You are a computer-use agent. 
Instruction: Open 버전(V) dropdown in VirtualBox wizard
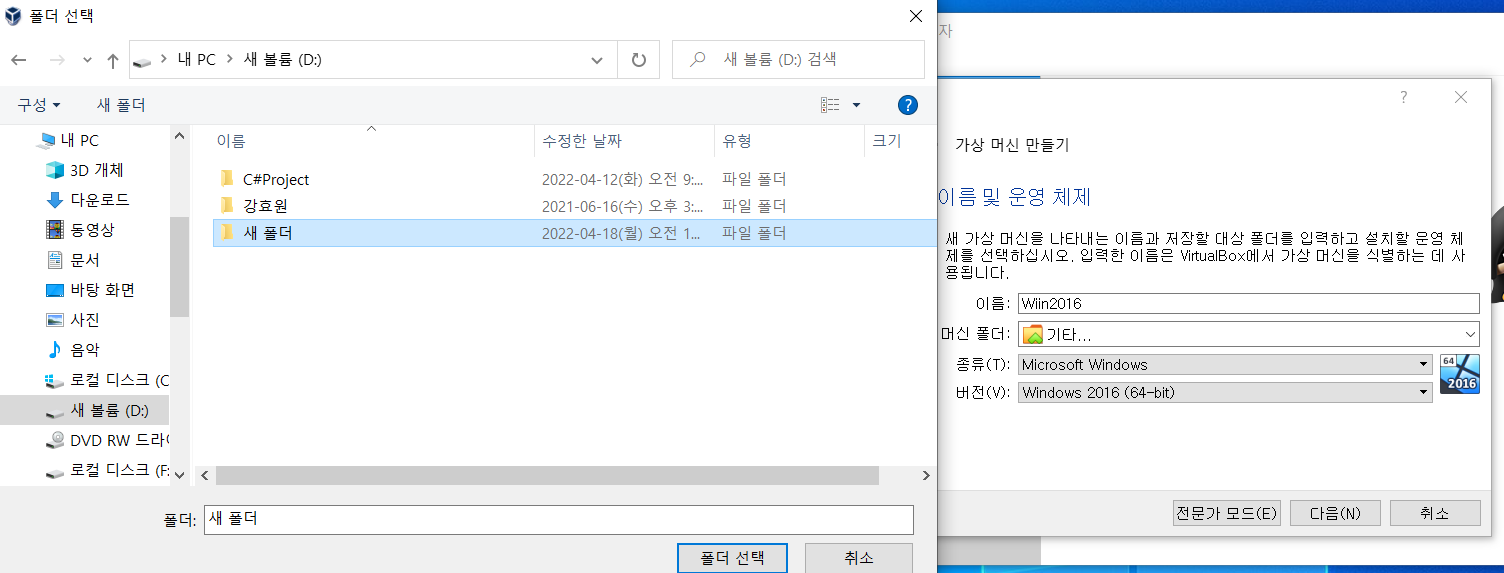tap(1225, 393)
